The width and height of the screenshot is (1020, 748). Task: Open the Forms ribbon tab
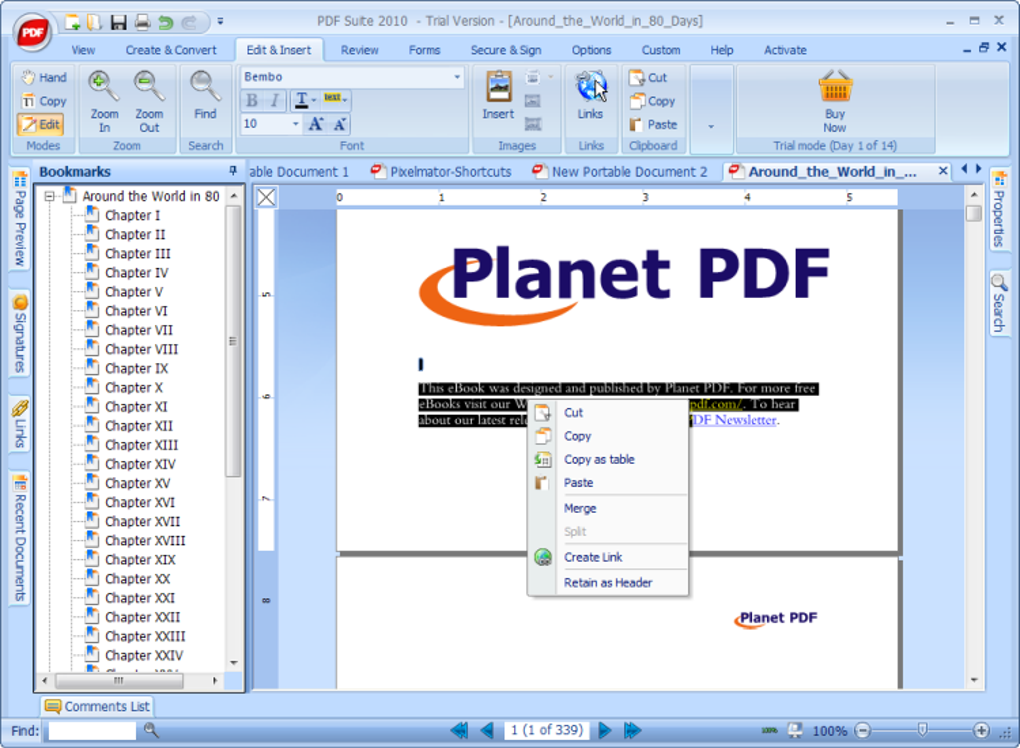[424, 50]
